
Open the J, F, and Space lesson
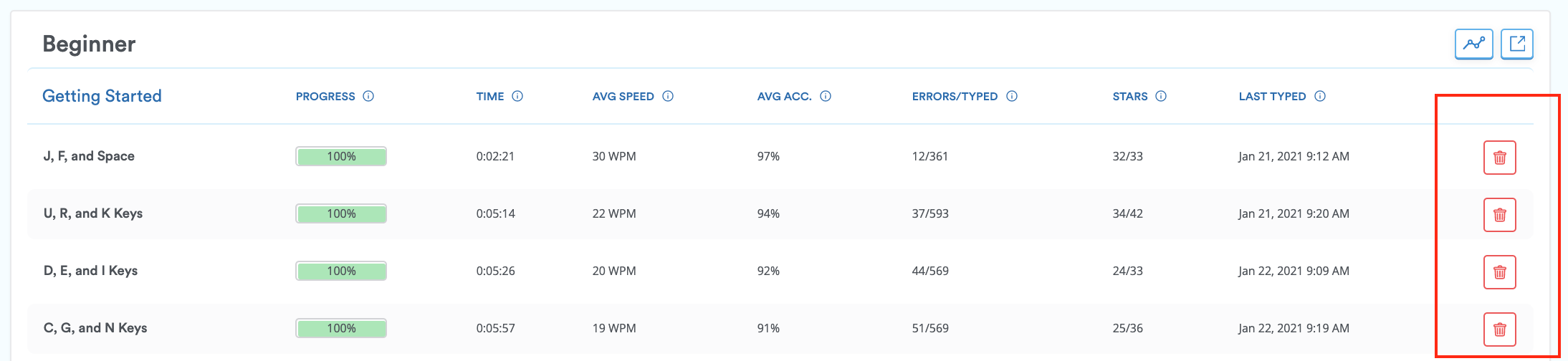click(89, 156)
